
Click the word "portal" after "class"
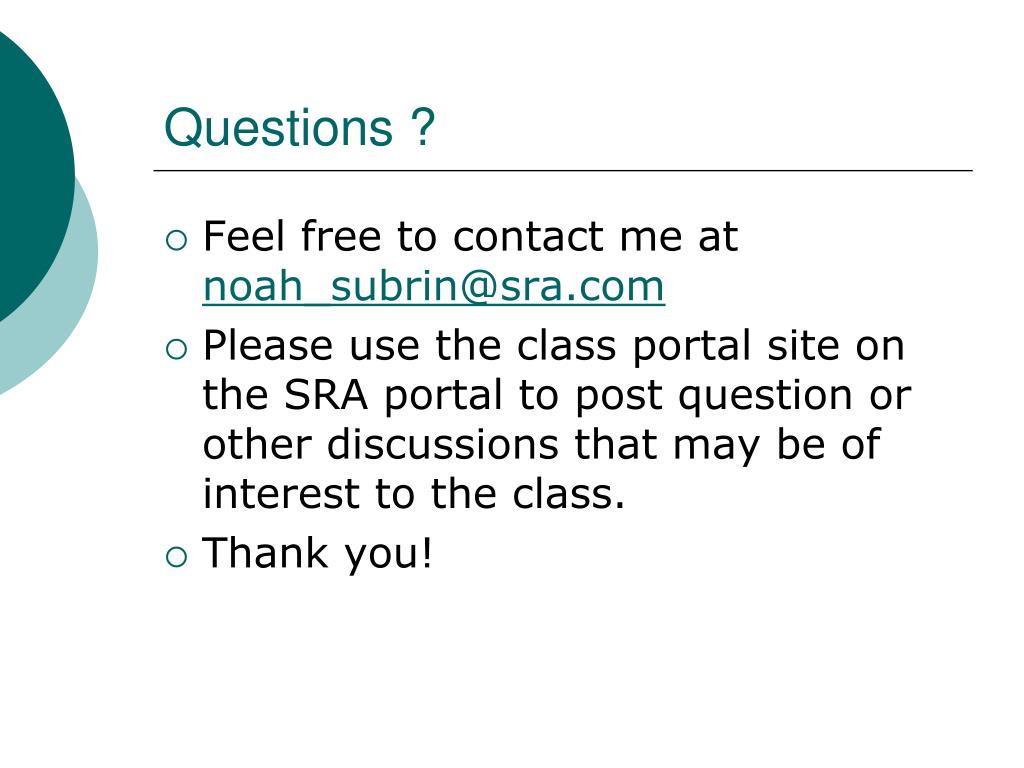pos(692,347)
